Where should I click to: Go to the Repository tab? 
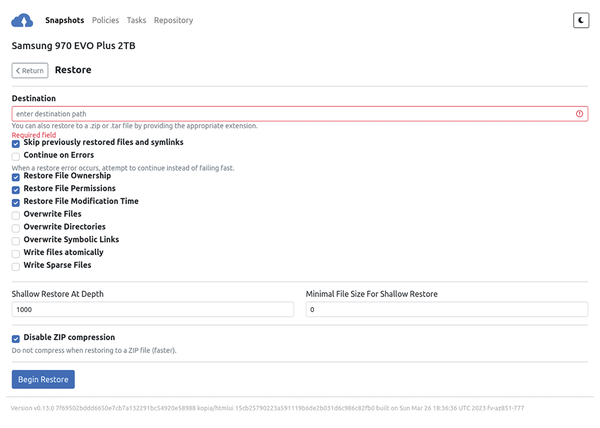pos(173,20)
